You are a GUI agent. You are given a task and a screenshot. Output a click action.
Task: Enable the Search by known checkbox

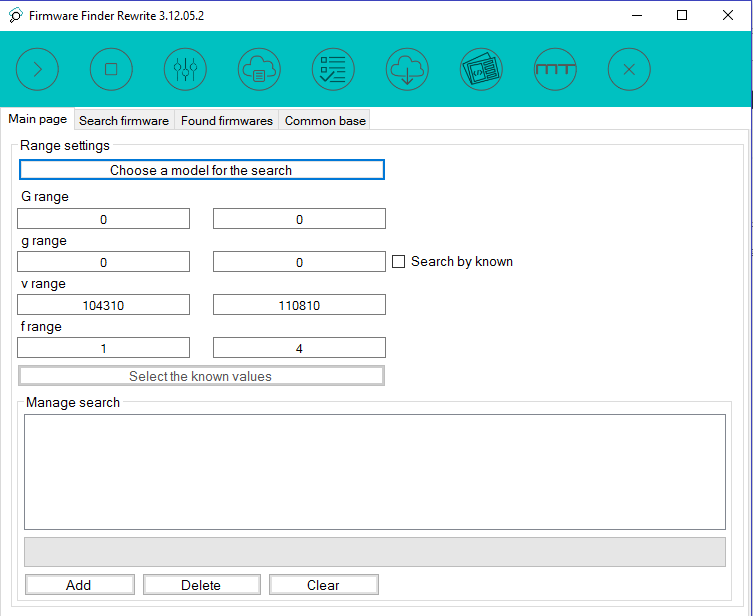coord(398,262)
